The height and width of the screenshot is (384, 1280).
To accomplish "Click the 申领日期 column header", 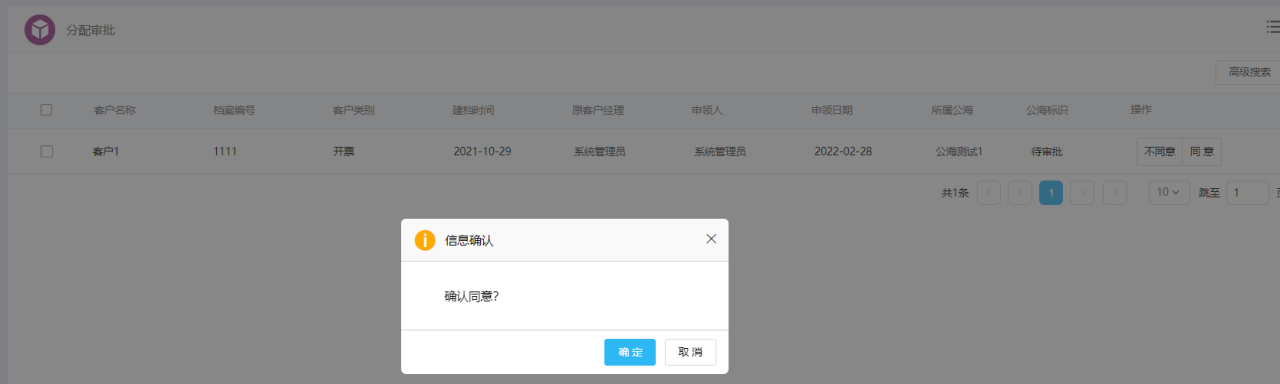I will [x=832, y=110].
